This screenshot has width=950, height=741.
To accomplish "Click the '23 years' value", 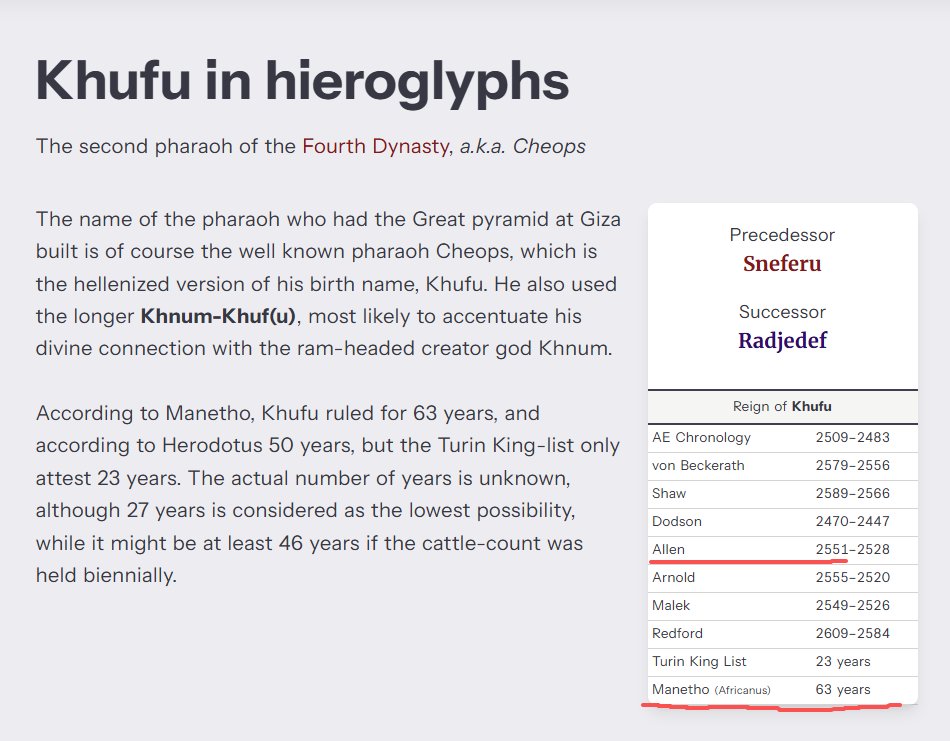I will pos(843,661).
